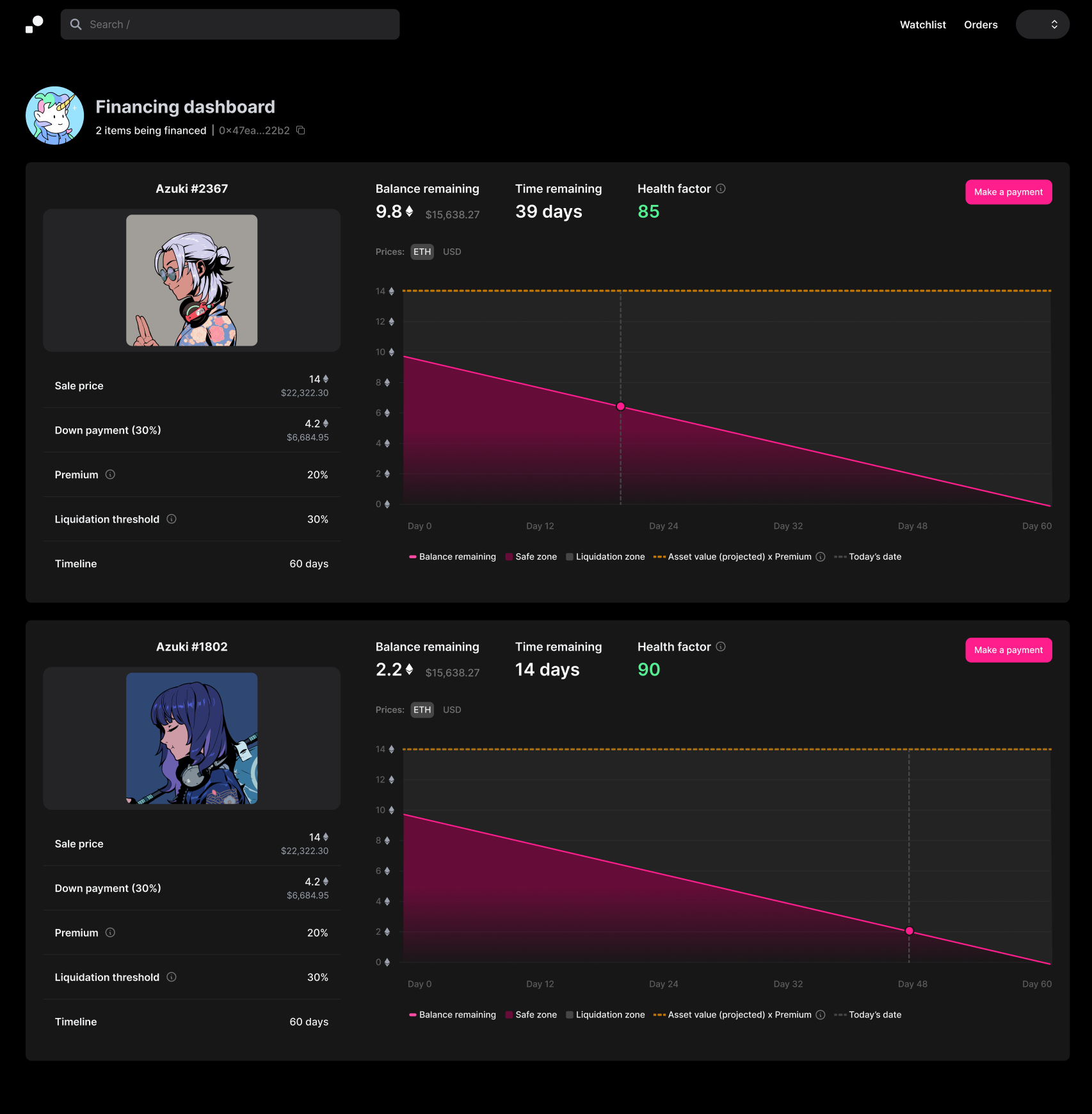Click Liquidation zone legend swatch, Azuki #2367

coord(570,557)
